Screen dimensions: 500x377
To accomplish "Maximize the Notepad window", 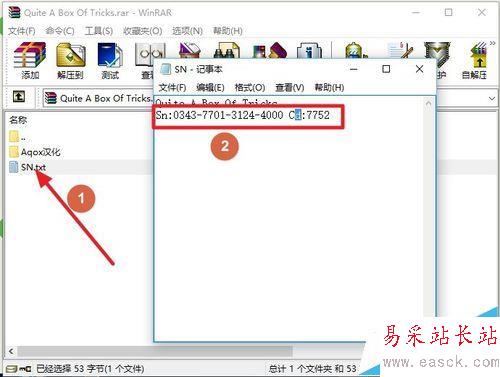I will [x=386, y=69].
